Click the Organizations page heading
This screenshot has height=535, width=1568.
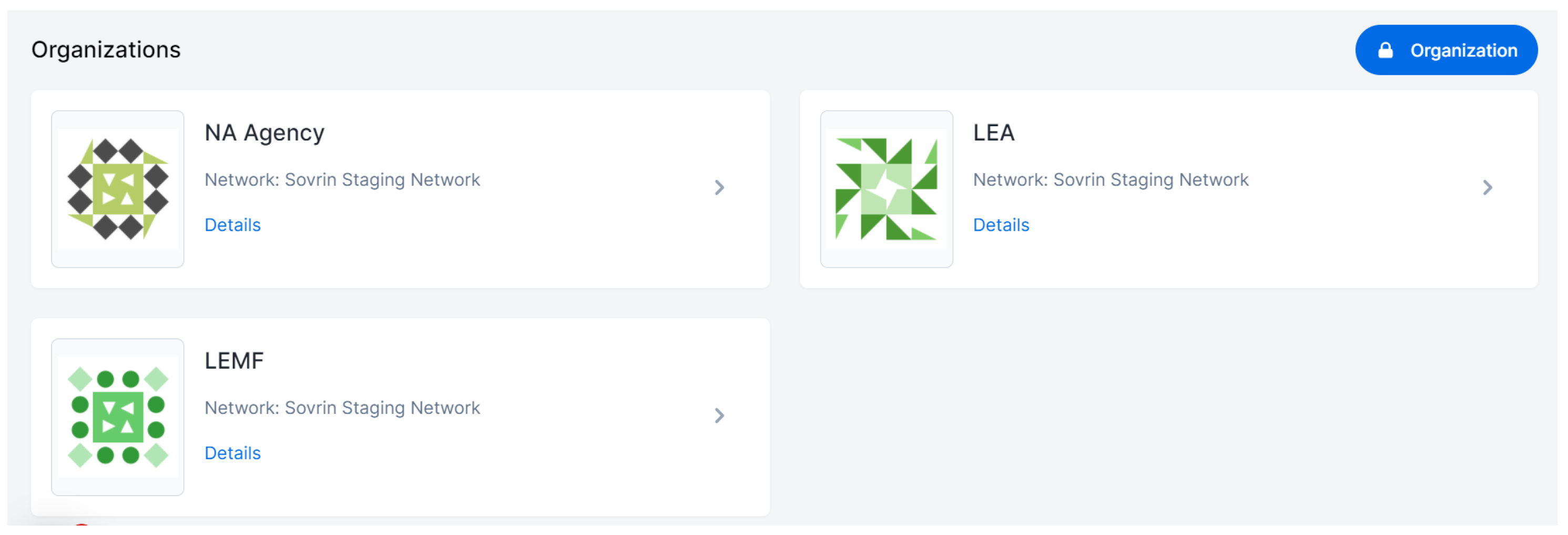(x=106, y=50)
